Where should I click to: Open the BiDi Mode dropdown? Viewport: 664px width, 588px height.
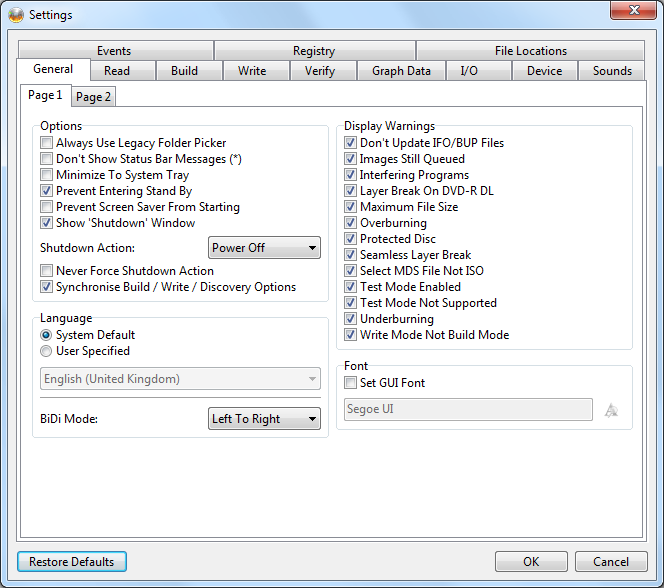264,419
